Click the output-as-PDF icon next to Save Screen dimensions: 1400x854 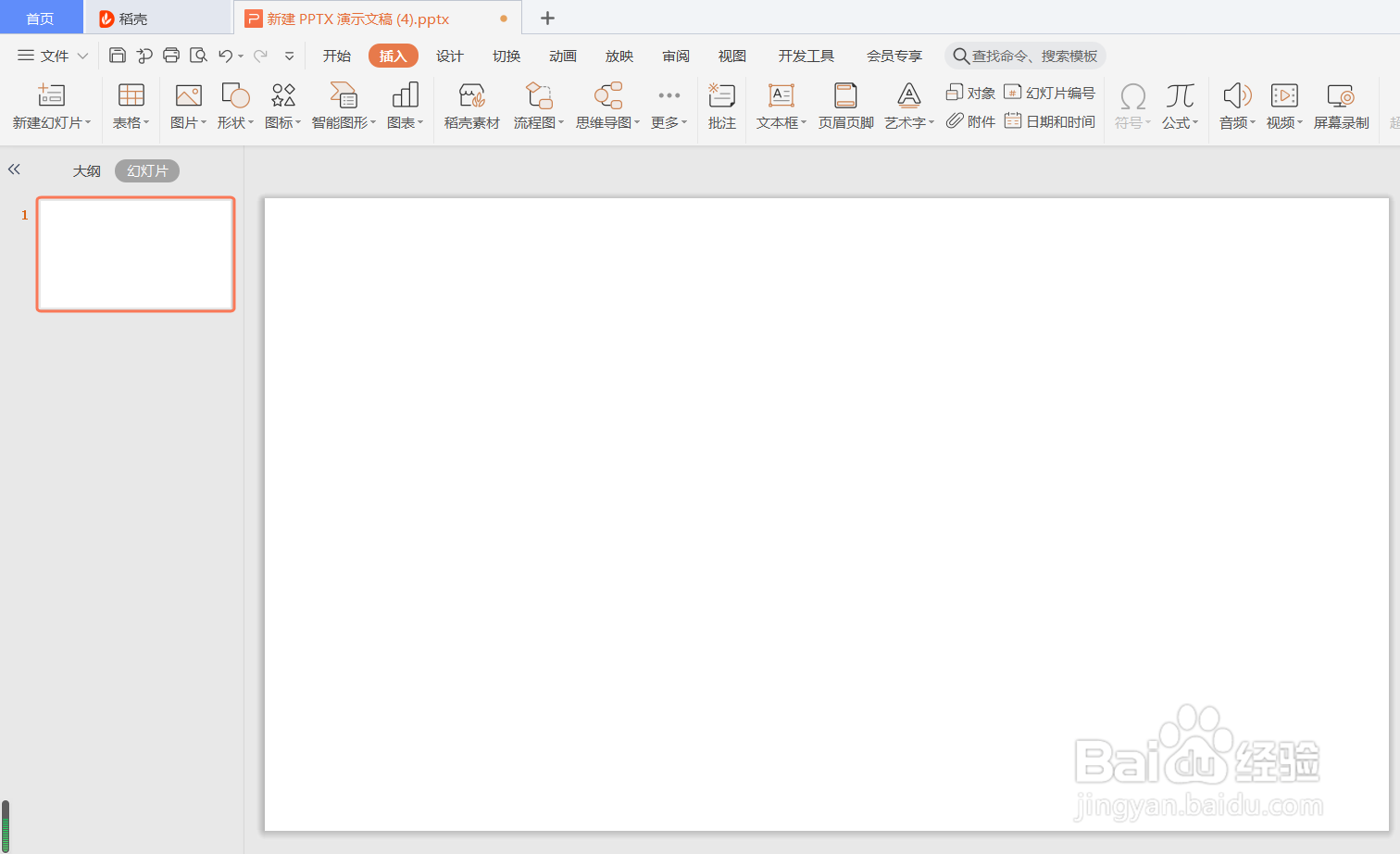point(144,56)
